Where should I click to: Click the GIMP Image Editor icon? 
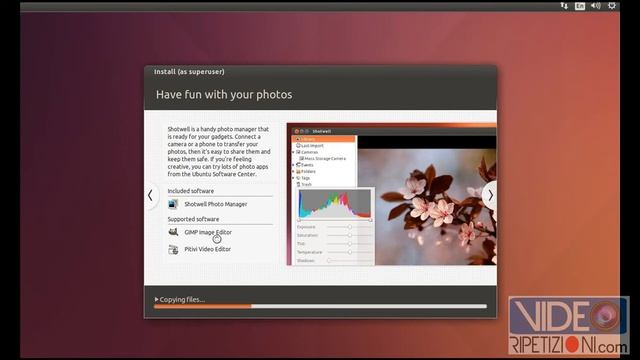pyautogui.click(x=173, y=232)
